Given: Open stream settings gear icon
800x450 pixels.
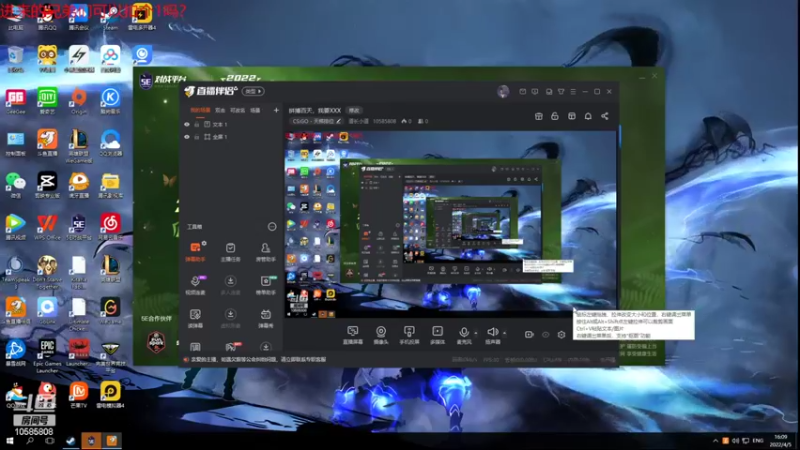Looking at the screenshot, I should [x=561, y=335].
